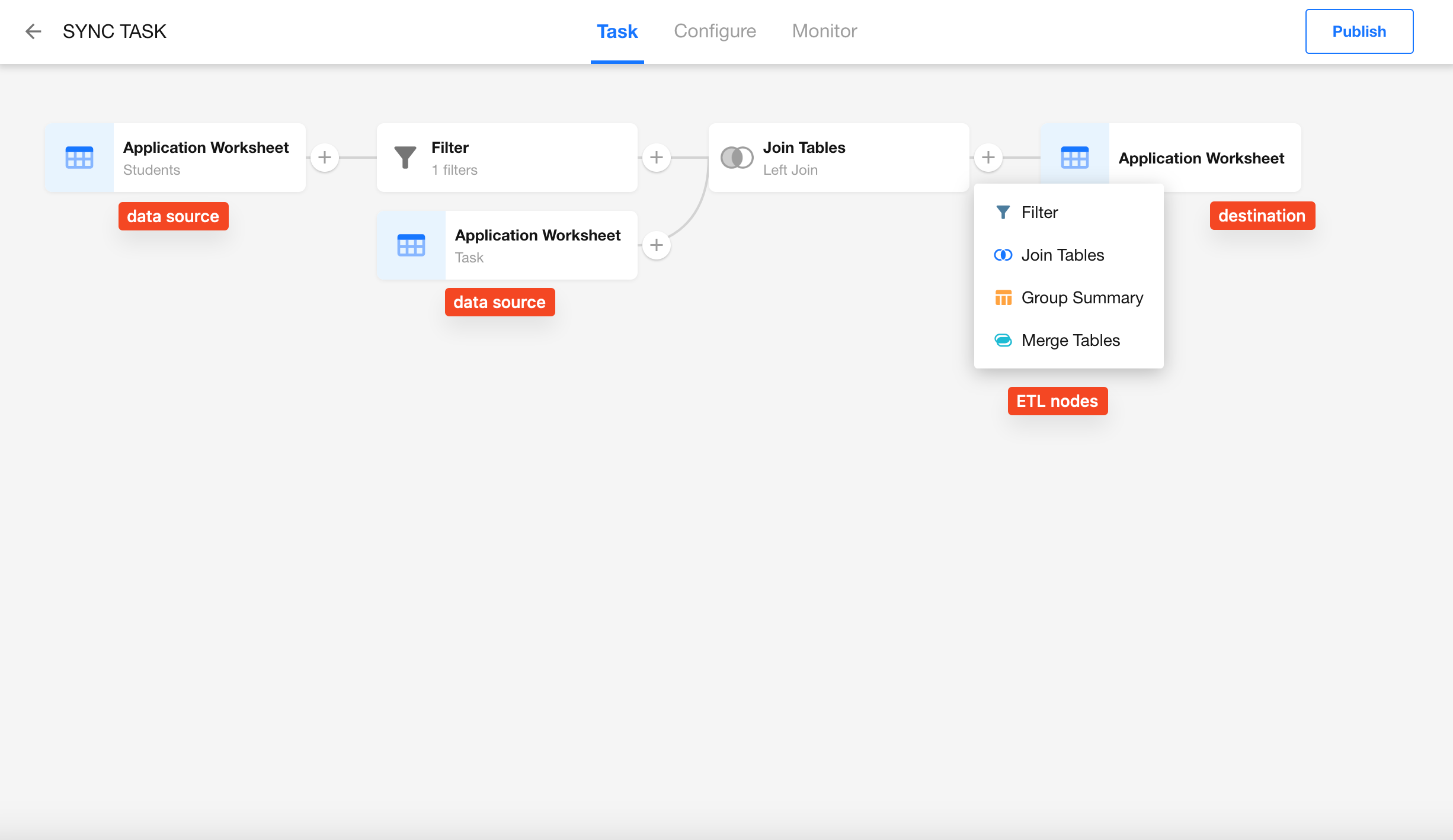Screen dimensions: 1453x840
Task: Click plus button after Join Tables node
Action: (988, 158)
